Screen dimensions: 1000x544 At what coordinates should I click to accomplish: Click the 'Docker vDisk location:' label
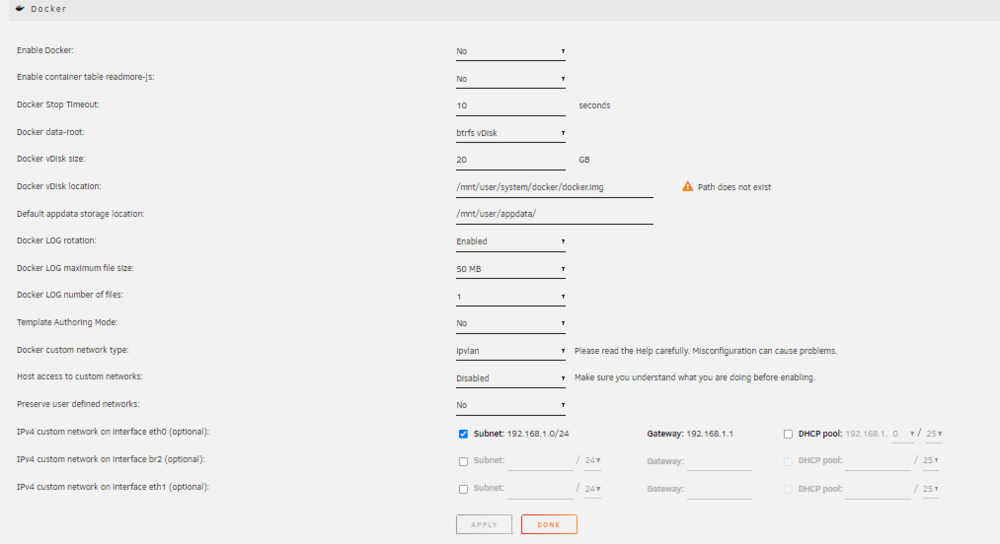(x=59, y=186)
